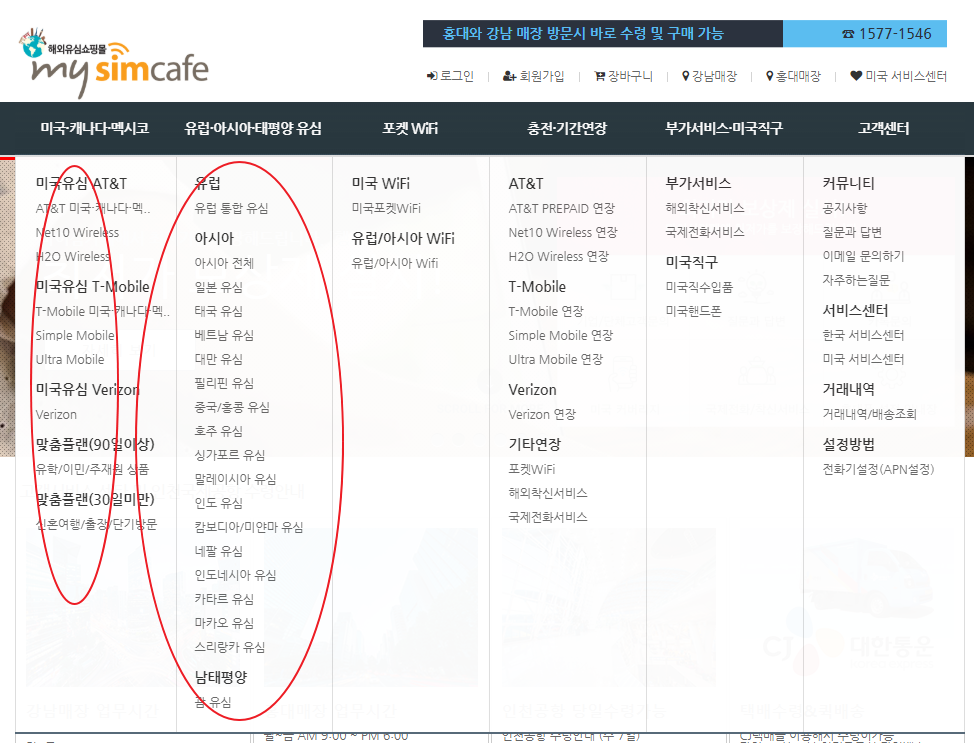Click the my simcafe logo
The height and width of the screenshot is (743, 974).
point(114,63)
